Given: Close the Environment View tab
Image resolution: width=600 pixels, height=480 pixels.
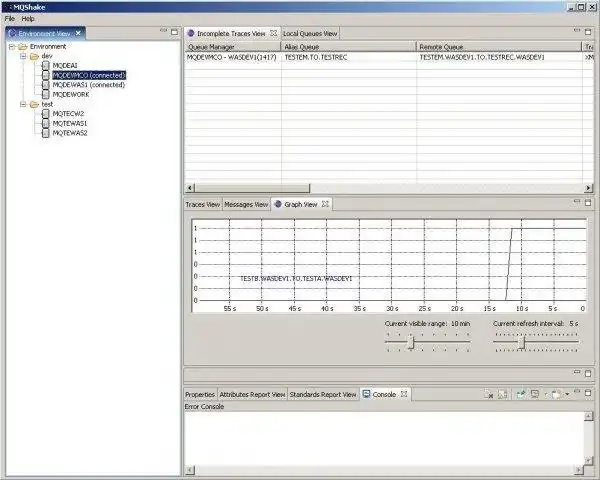Looking at the screenshot, I should [x=78, y=33].
